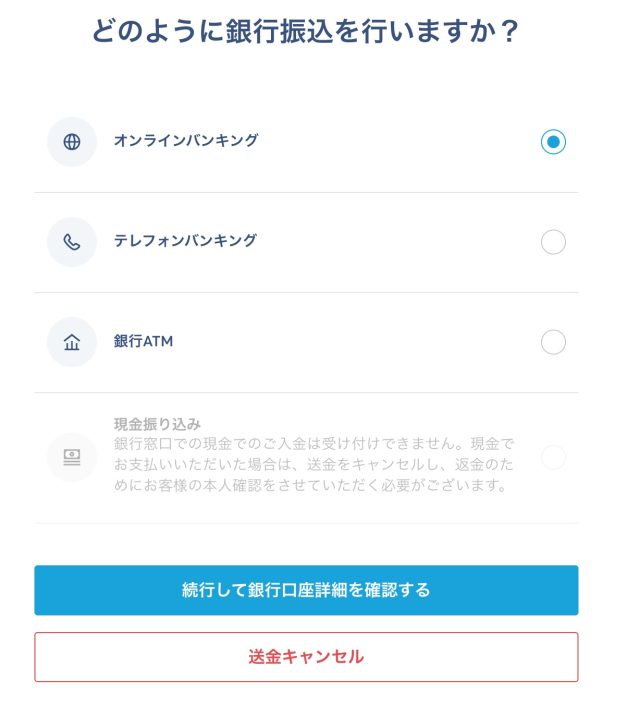Click the オンラインバンキング option label
The width and height of the screenshot is (640, 703).
pos(186,141)
